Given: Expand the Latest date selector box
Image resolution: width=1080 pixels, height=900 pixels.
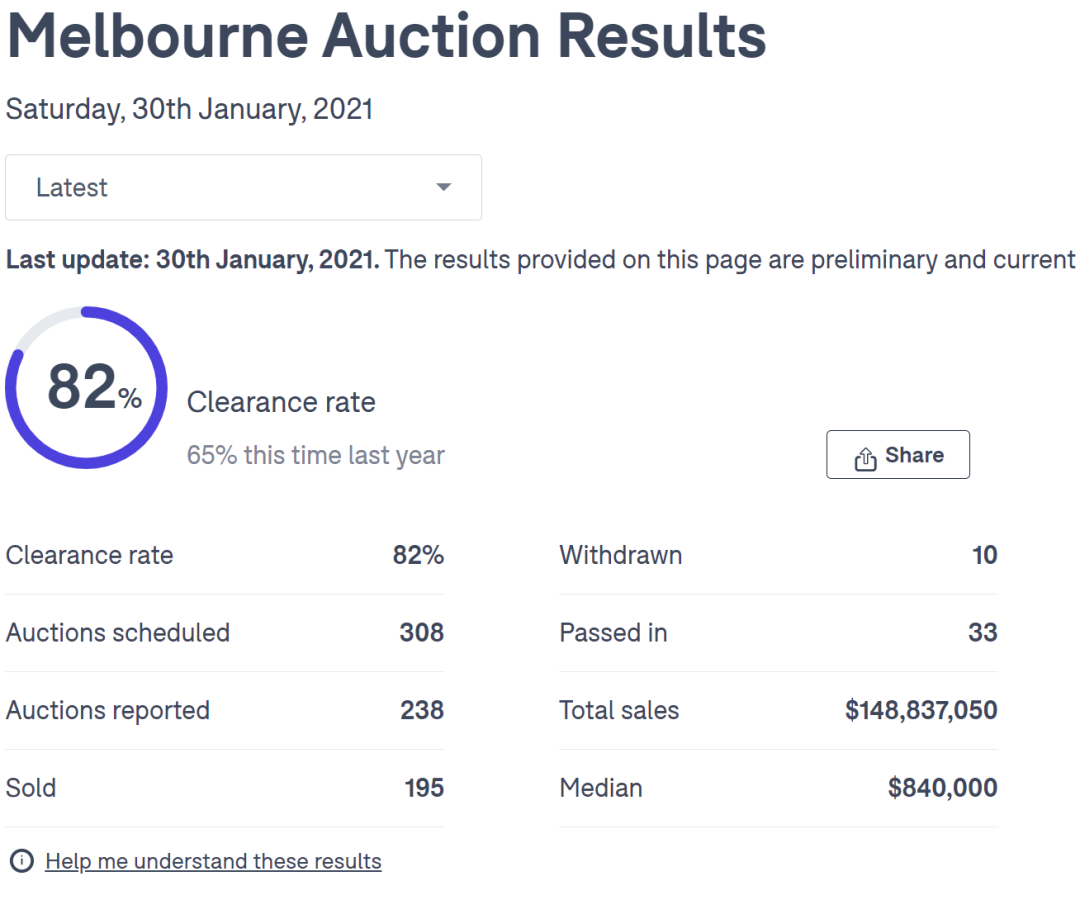Looking at the screenshot, I should 243,187.
